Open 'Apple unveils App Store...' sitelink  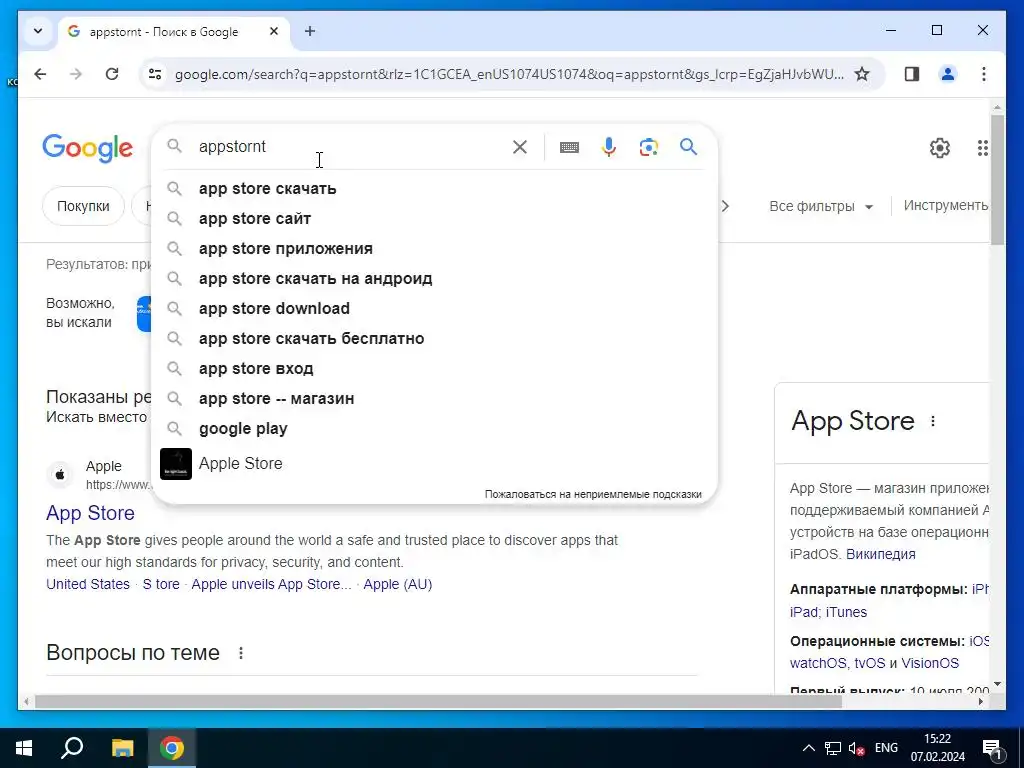pos(271,584)
